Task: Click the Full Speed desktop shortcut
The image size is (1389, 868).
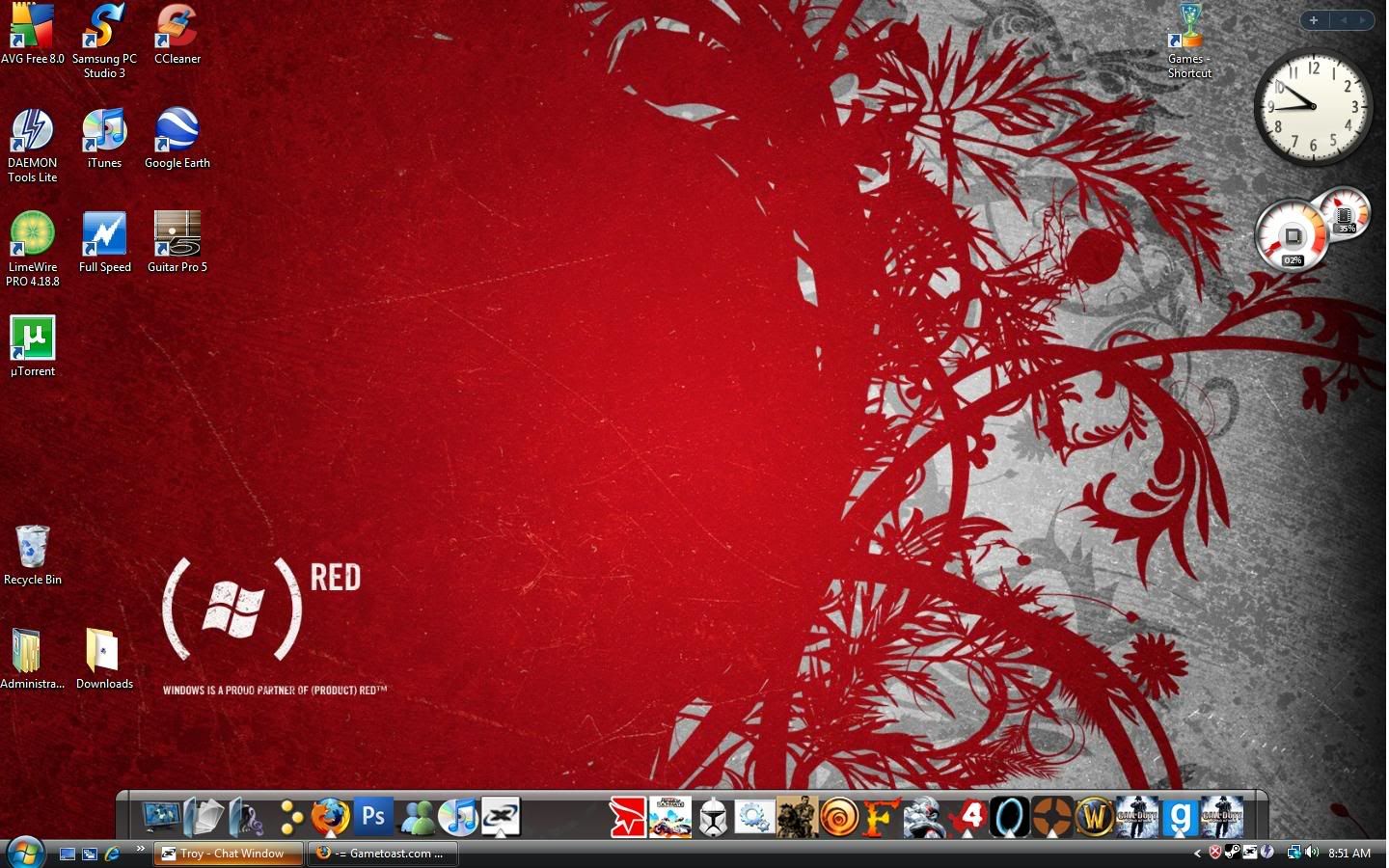Action: coord(104,242)
